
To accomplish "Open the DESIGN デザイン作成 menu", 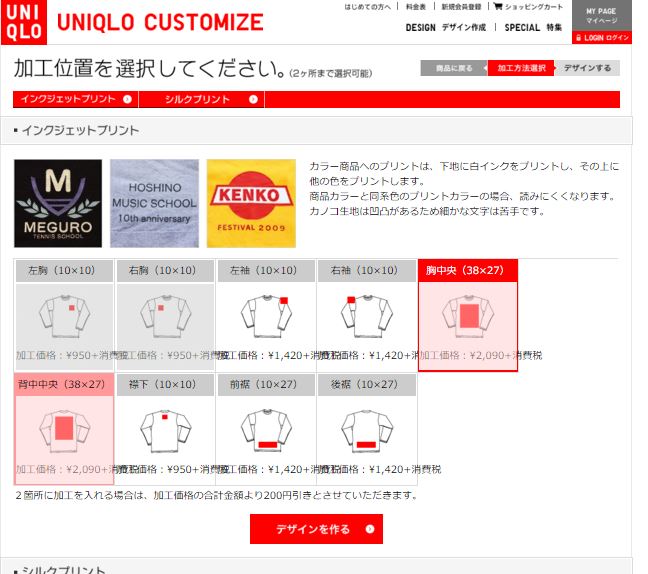I will [446, 28].
